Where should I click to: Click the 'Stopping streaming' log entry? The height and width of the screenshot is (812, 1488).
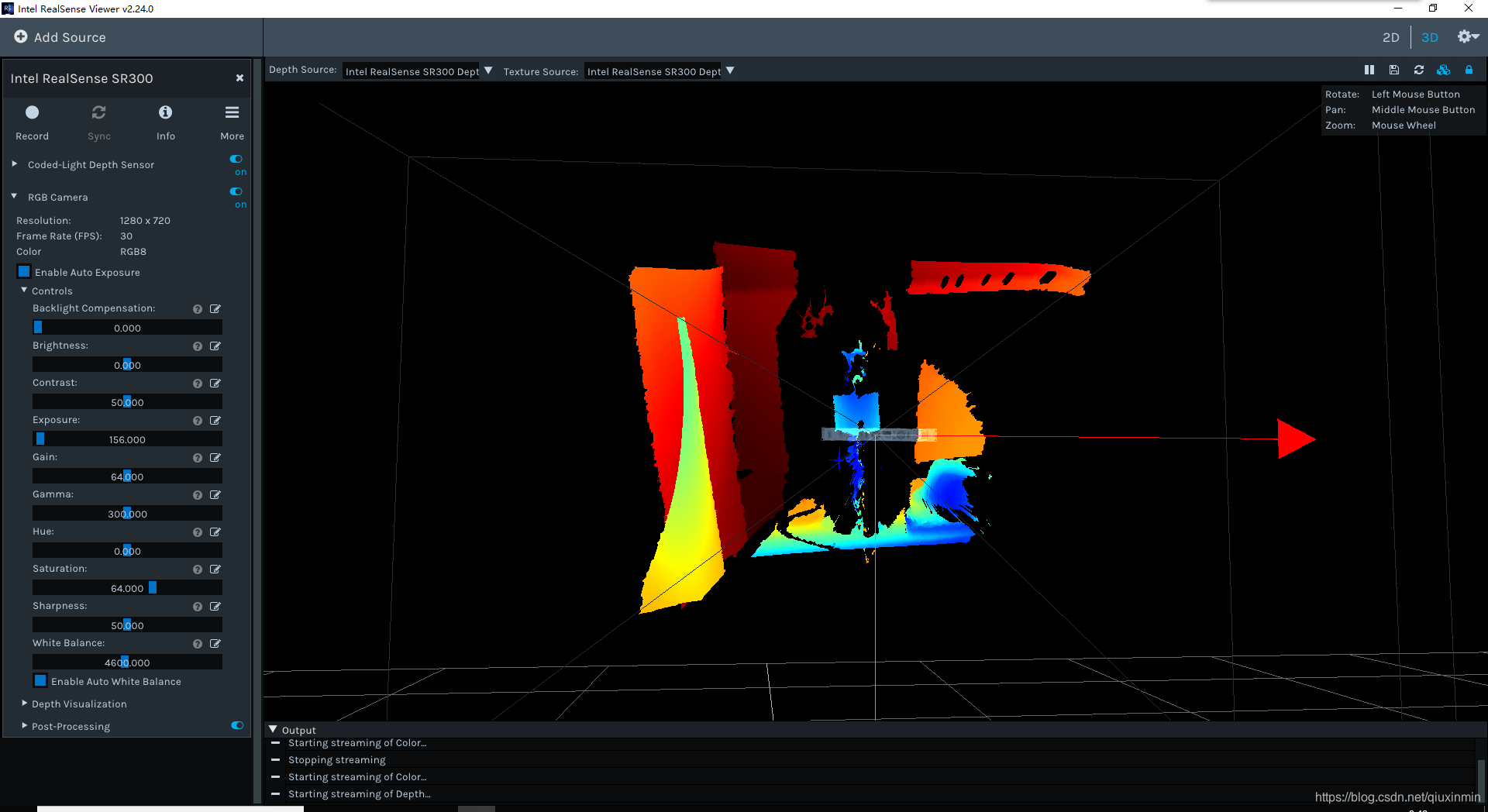pos(336,760)
